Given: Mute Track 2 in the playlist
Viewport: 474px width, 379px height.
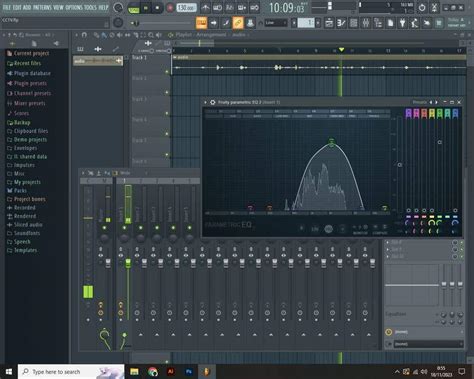Looking at the screenshot, I should tap(167, 92).
